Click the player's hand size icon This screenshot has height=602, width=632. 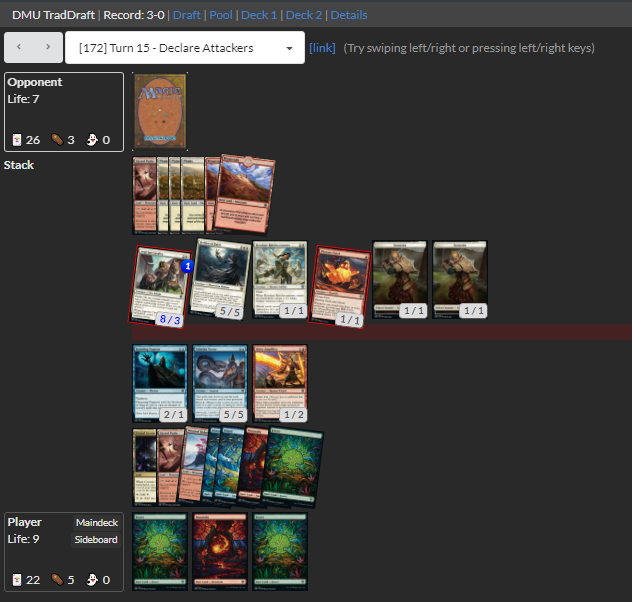(57, 579)
